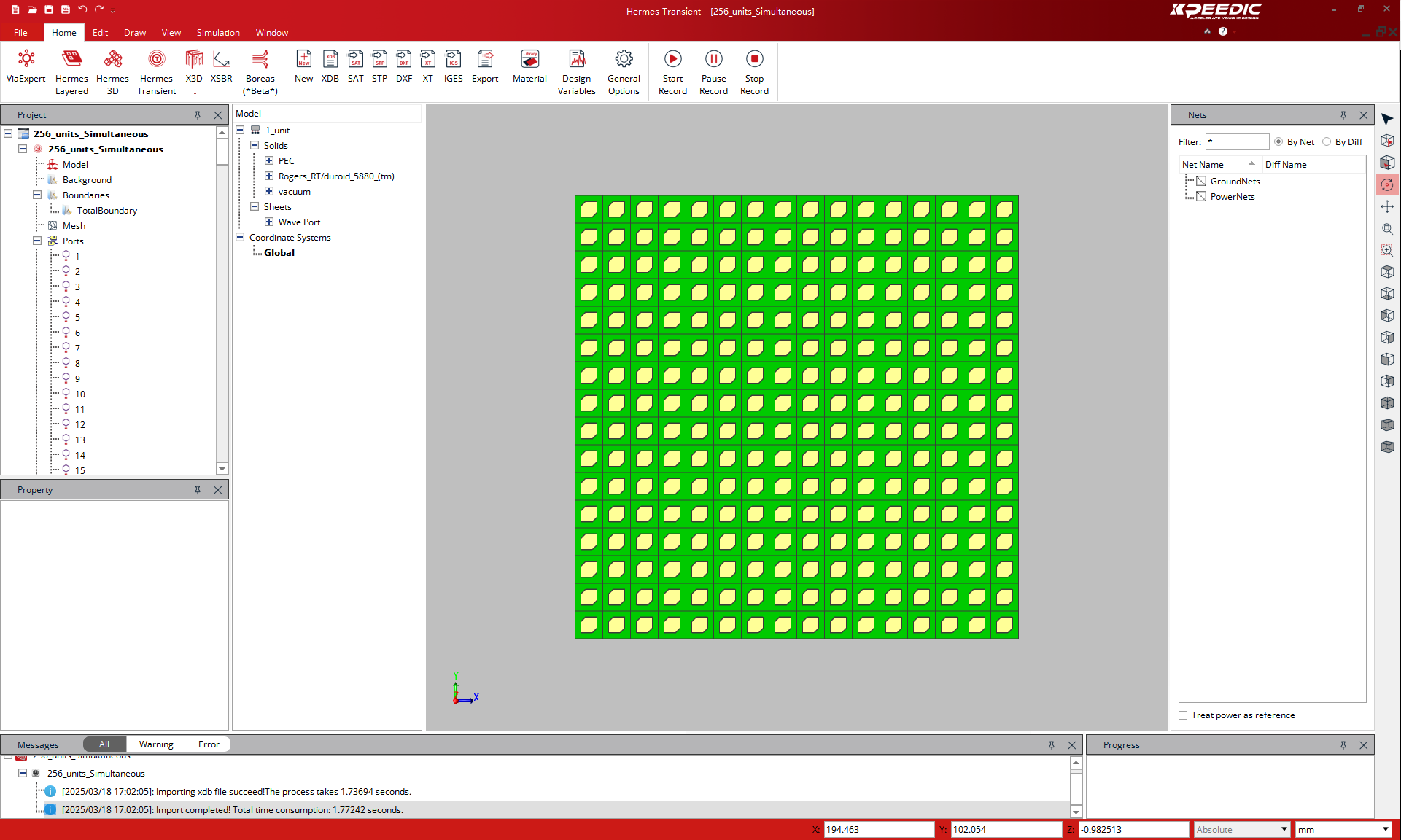Select the By Diff radio button
Screen dimensions: 1401x840
1327,141
